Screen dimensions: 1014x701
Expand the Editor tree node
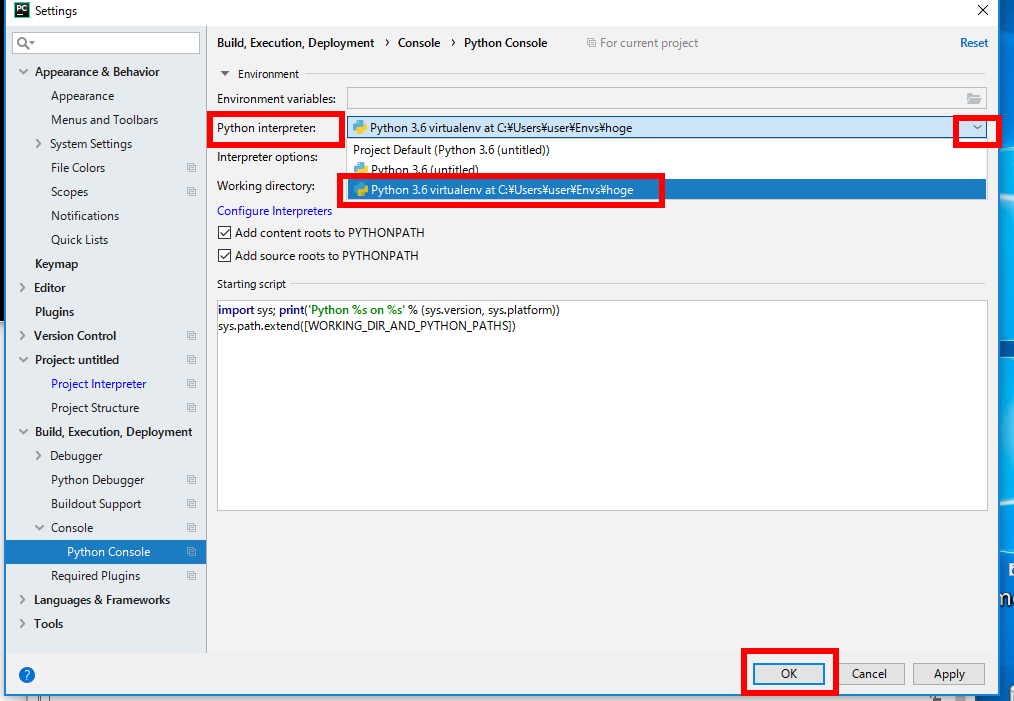pos(23,288)
